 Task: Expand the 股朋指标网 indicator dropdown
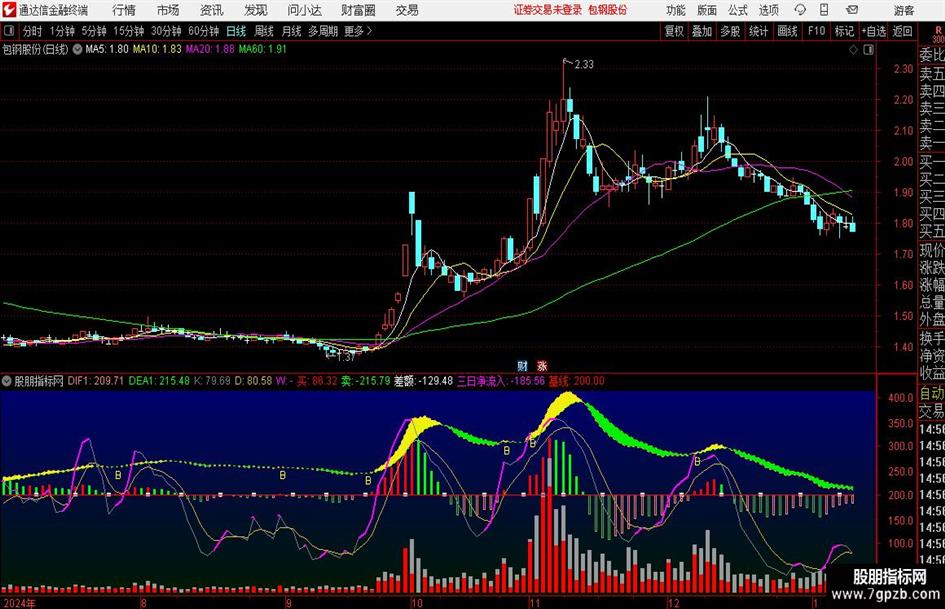7,380
